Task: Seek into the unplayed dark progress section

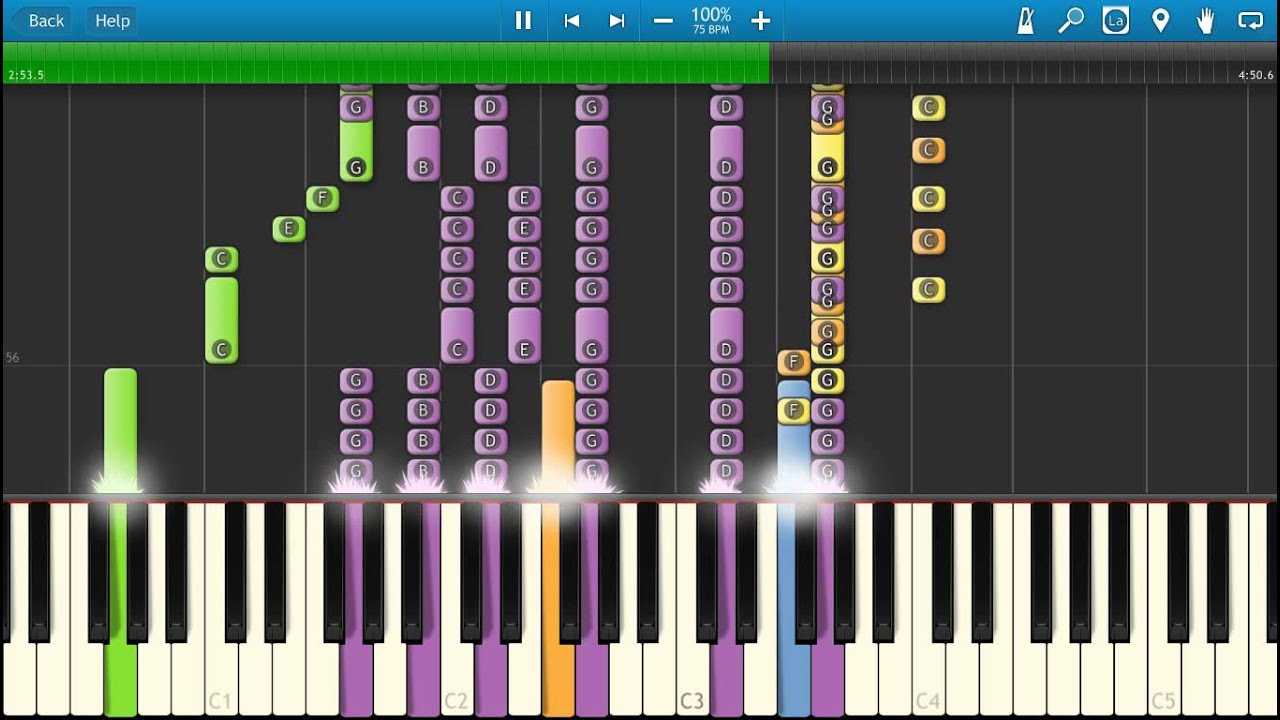Action: 1024,63
